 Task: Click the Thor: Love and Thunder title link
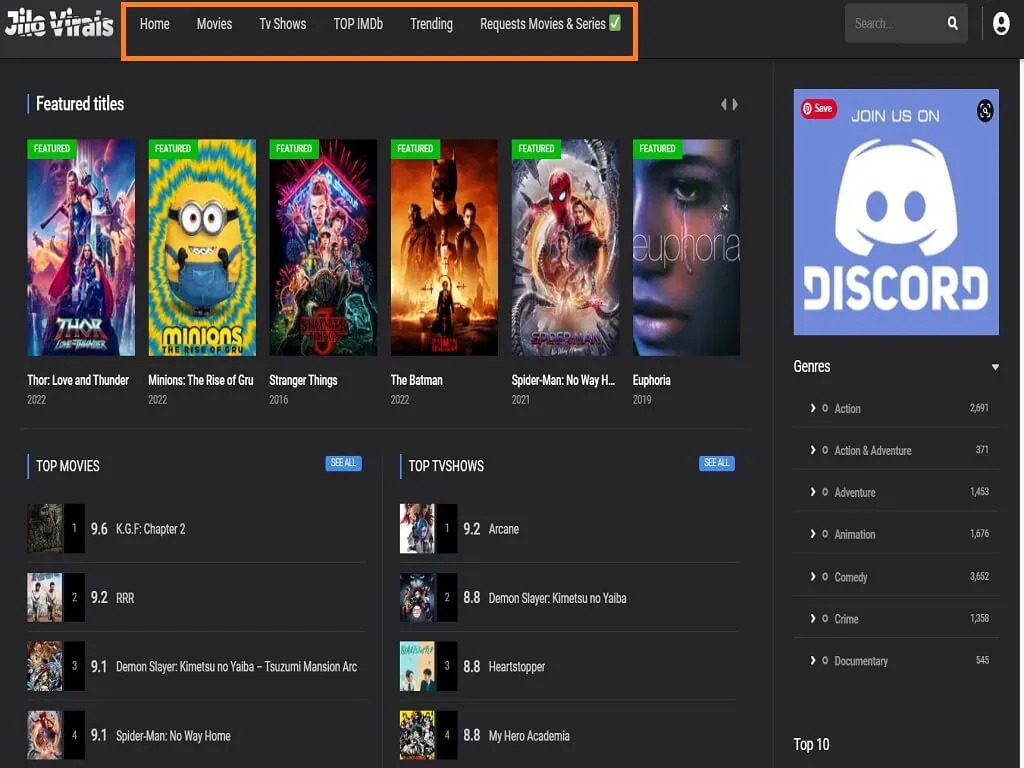pyautogui.click(x=78, y=380)
